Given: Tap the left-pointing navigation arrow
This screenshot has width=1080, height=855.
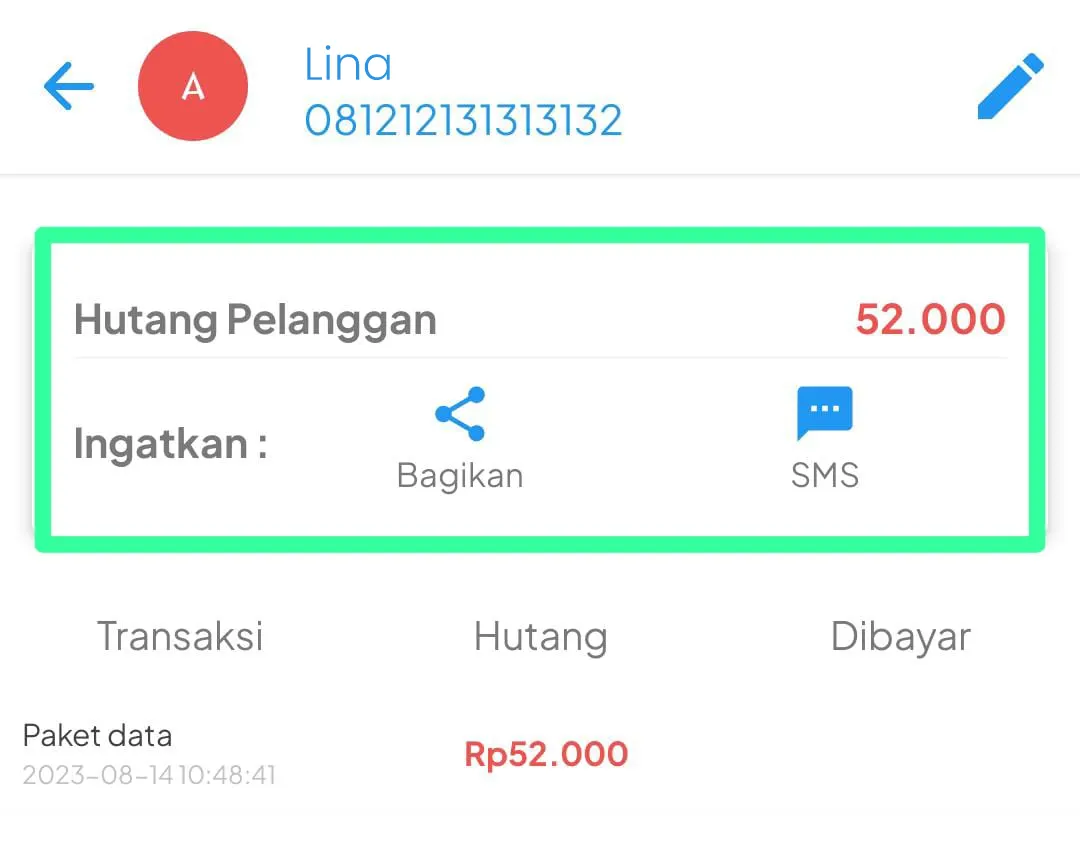Looking at the screenshot, I should (67, 87).
